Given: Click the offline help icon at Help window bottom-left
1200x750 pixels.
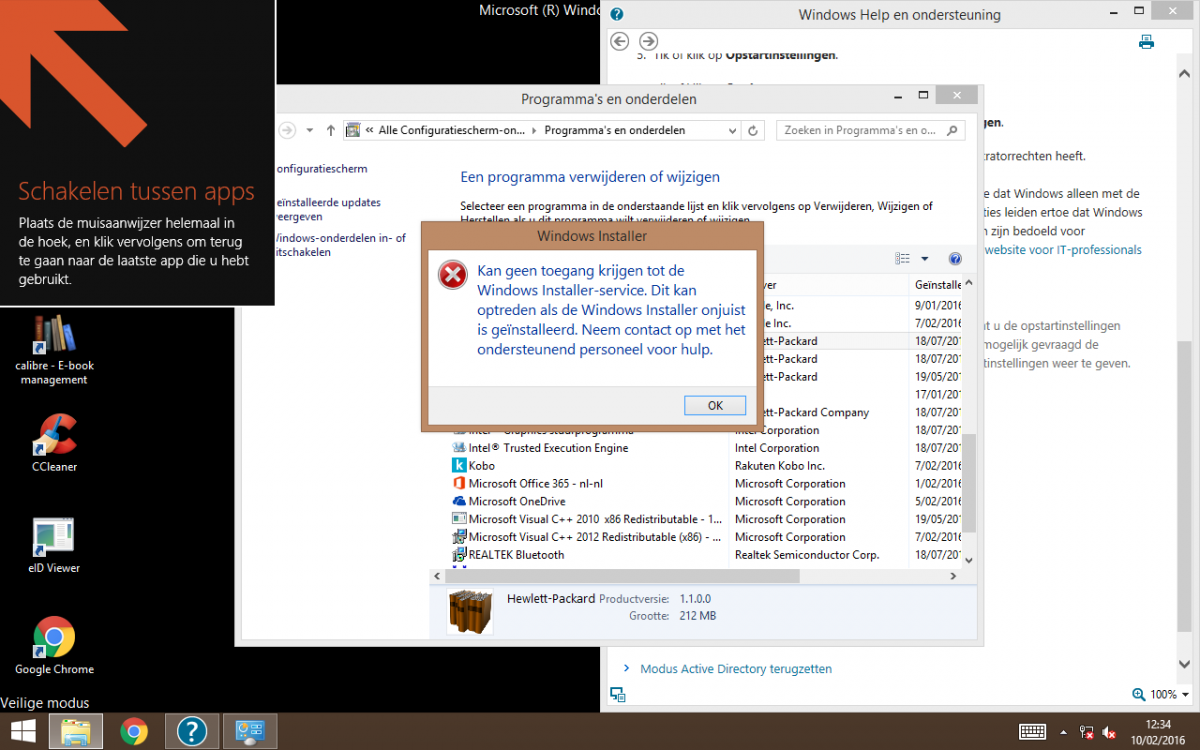Looking at the screenshot, I should [618, 695].
